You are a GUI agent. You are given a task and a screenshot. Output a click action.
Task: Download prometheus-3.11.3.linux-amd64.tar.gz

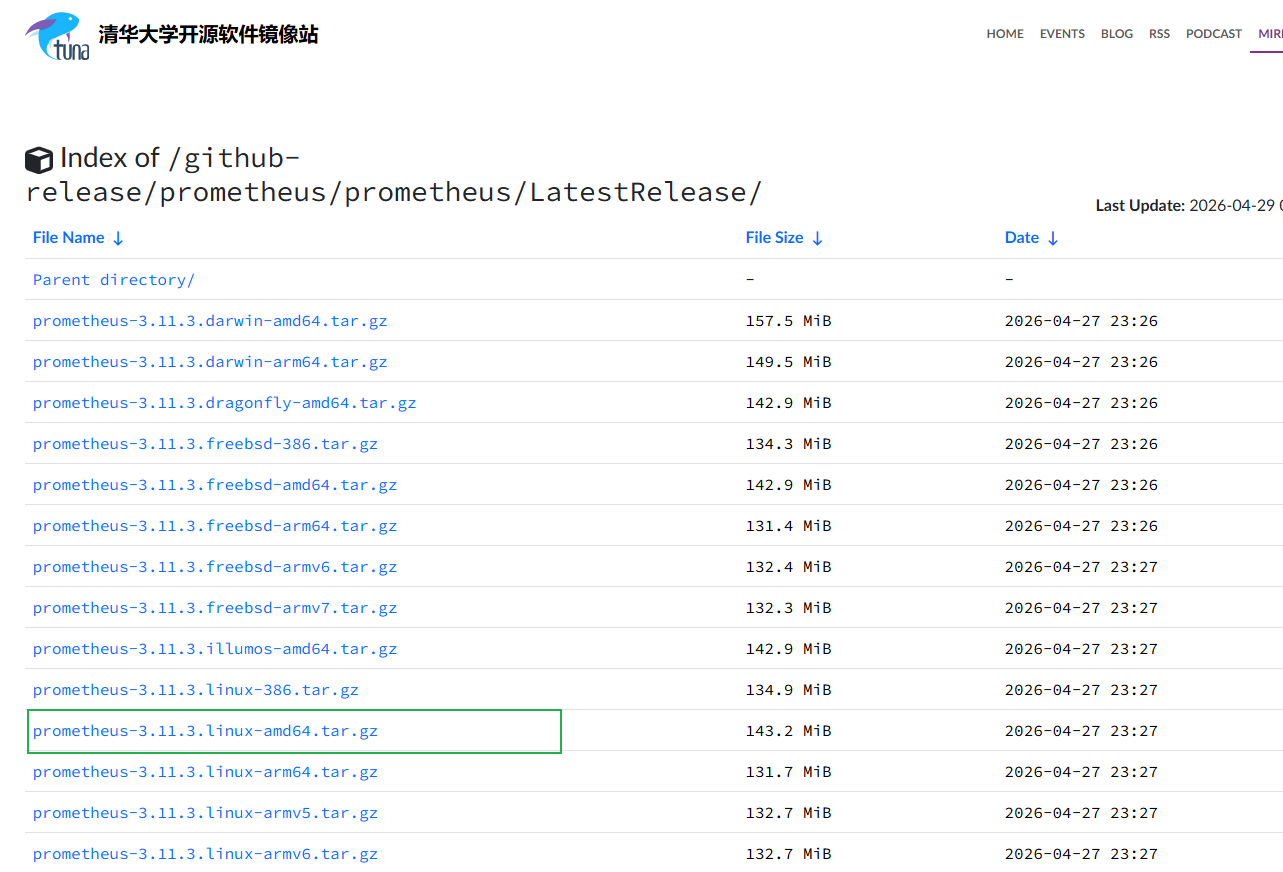[205, 731]
